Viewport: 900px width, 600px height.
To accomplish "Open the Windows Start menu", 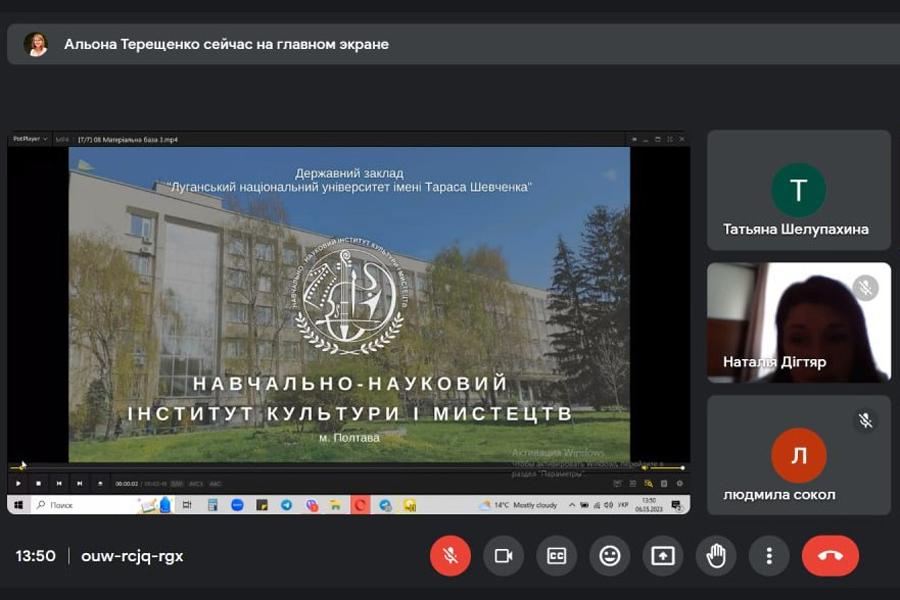I will 18,505.
